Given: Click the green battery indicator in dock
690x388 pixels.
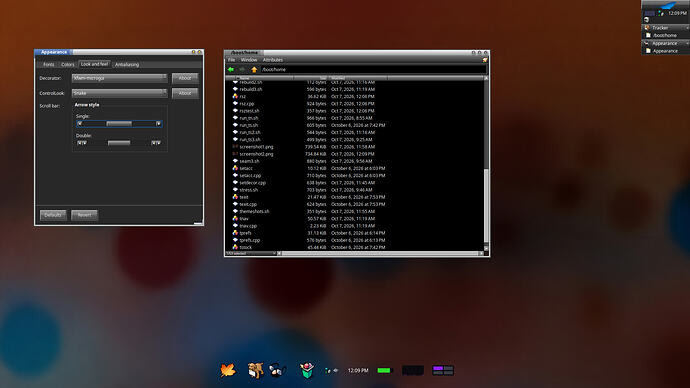Looking at the screenshot, I should pos(384,370).
